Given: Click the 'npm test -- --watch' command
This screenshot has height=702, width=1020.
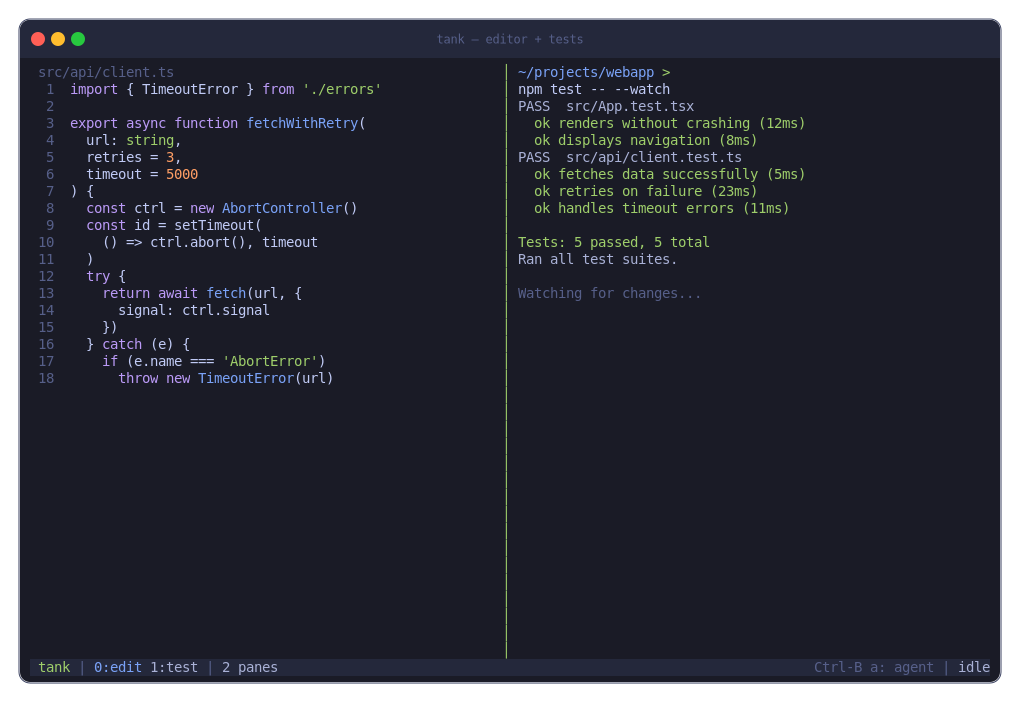Looking at the screenshot, I should (x=594, y=89).
